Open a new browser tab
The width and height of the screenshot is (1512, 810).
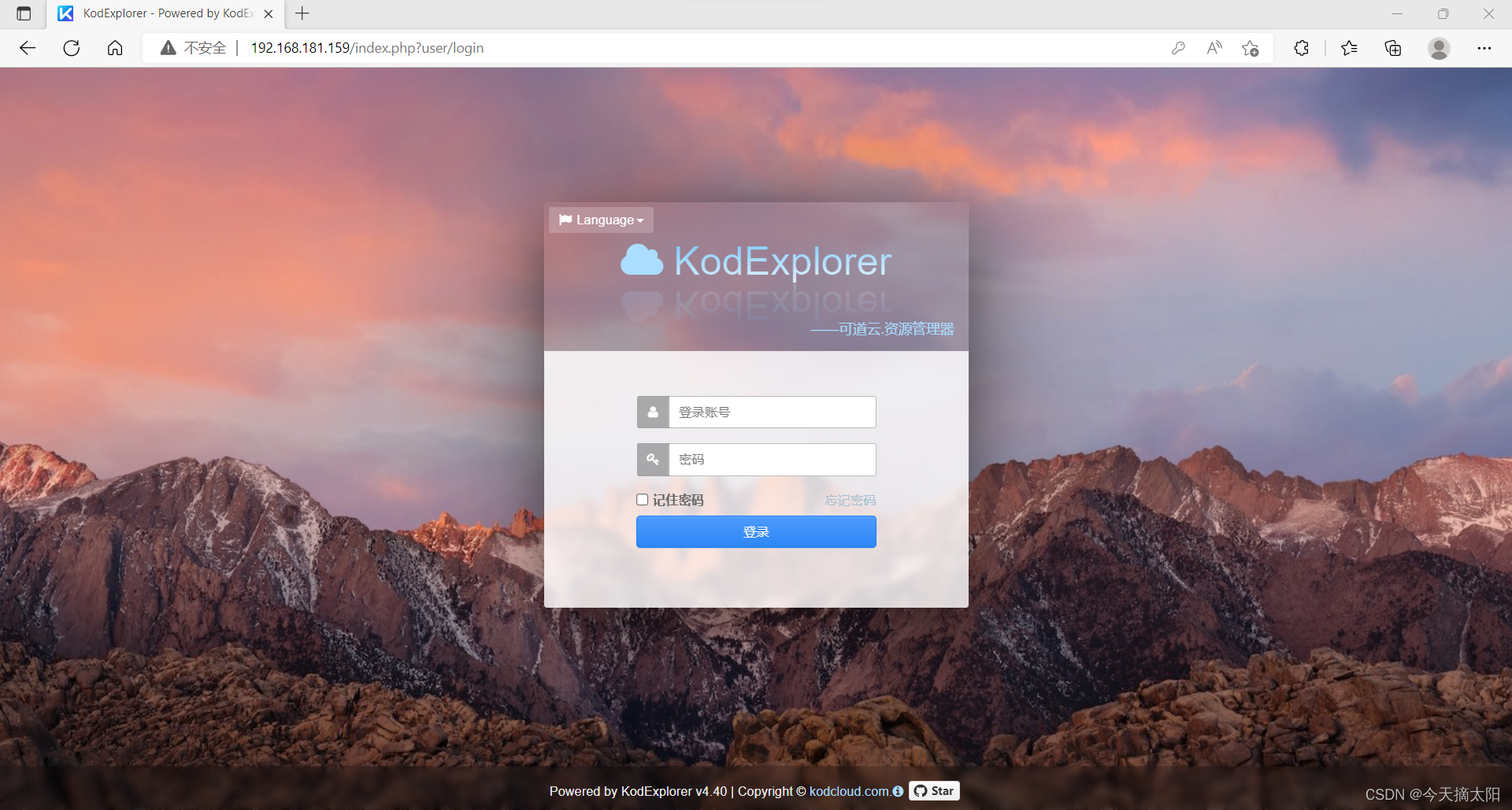click(302, 13)
